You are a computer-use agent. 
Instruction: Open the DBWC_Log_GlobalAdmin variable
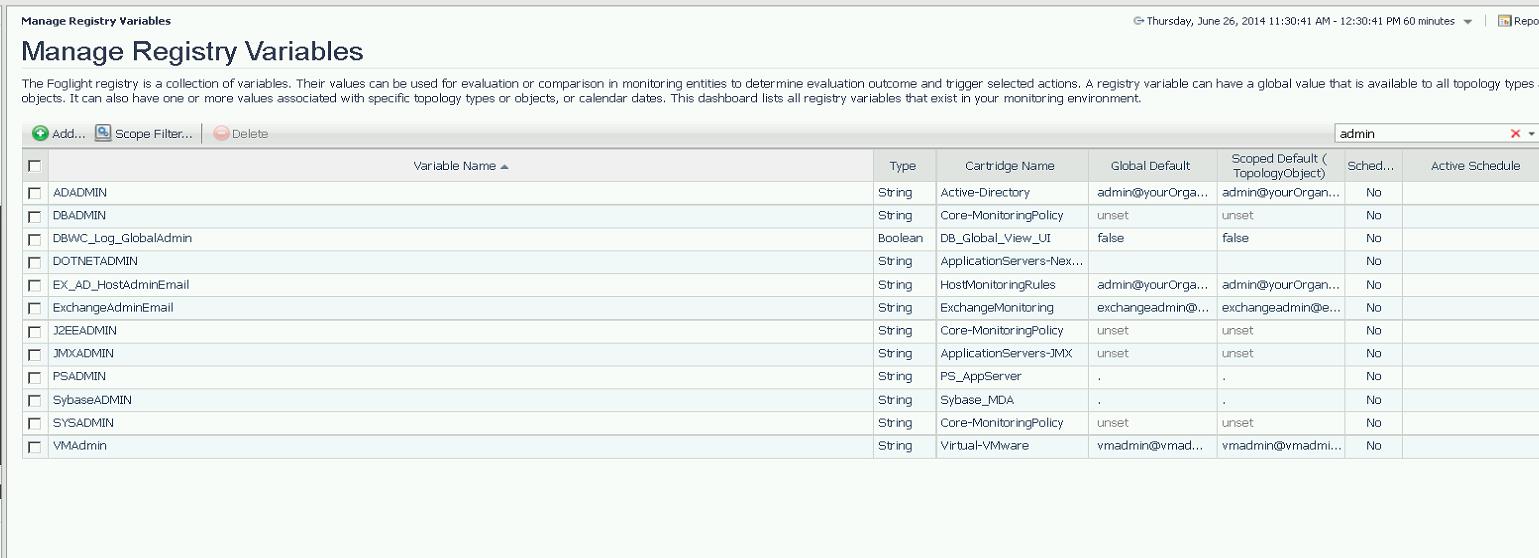click(x=122, y=239)
